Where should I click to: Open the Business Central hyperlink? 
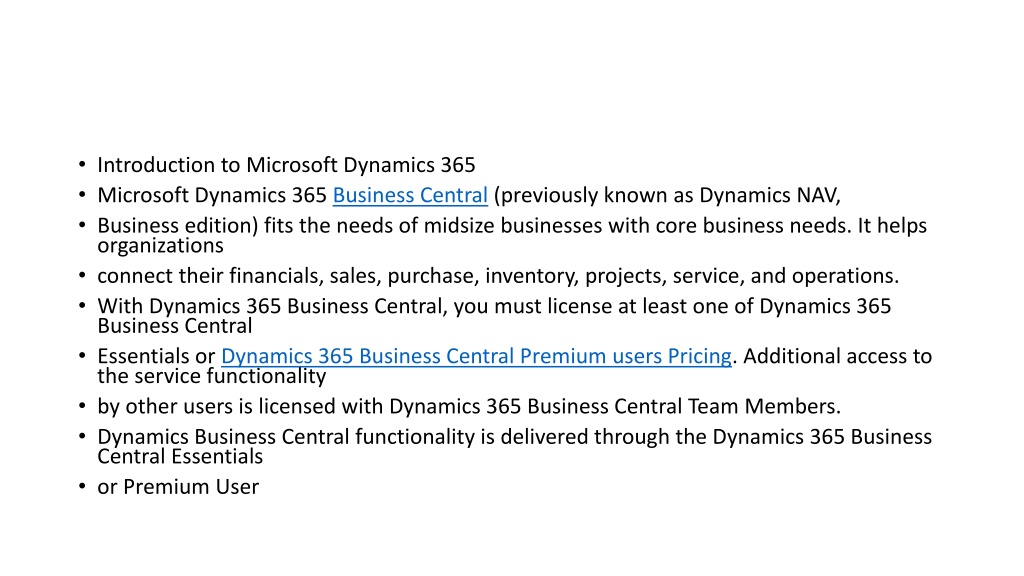point(410,195)
